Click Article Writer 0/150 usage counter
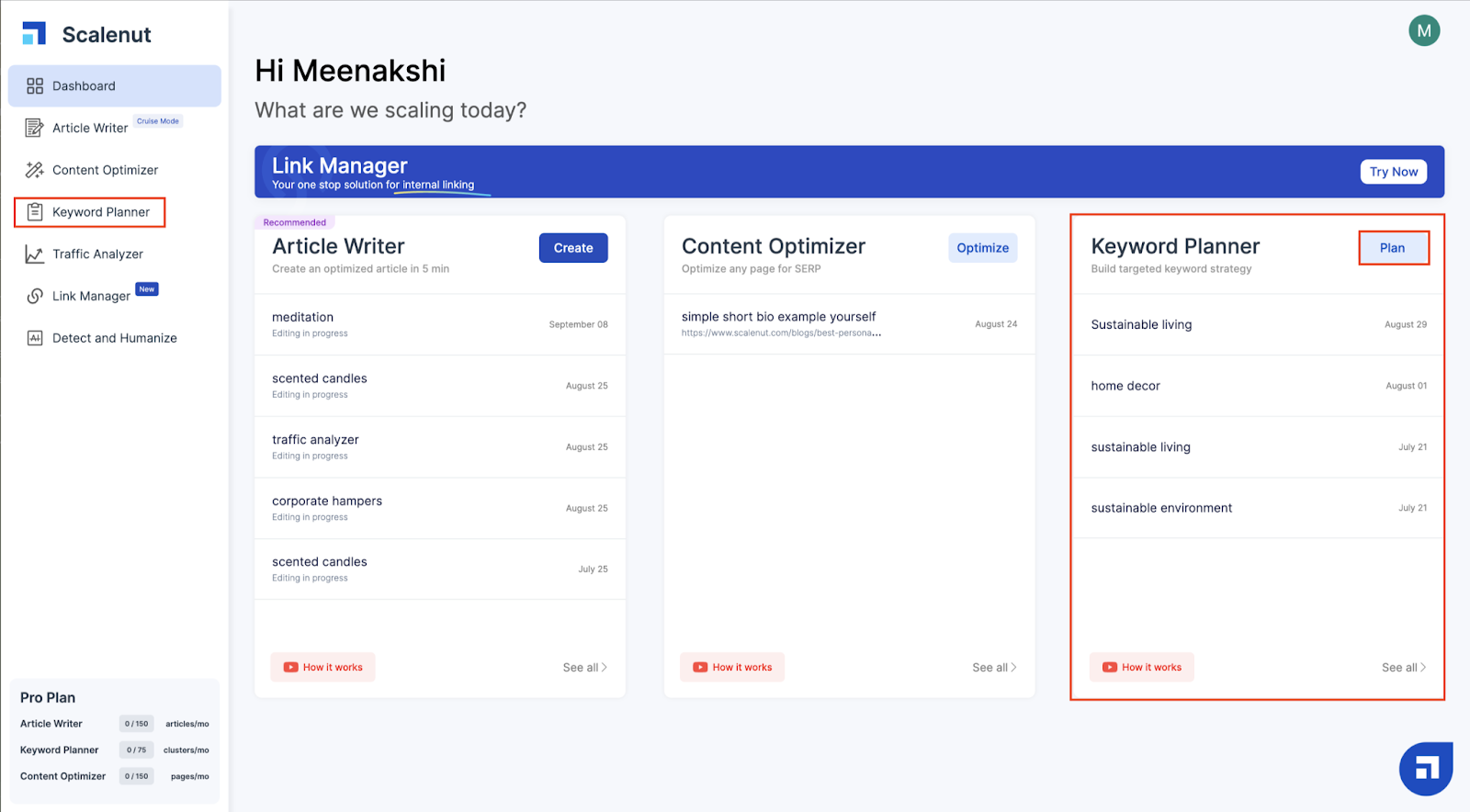The width and height of the screenshot is (1470, 812). pos(136,724)
